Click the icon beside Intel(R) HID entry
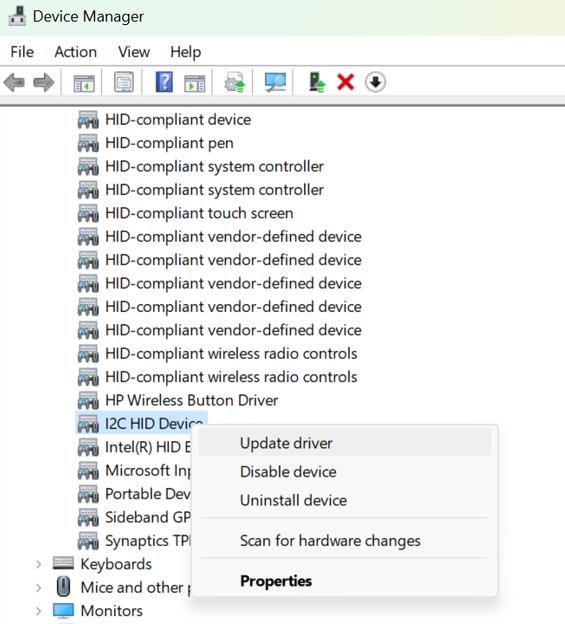Image resolution: width=565 pixels, height=624 pixels. coord(88,447)
